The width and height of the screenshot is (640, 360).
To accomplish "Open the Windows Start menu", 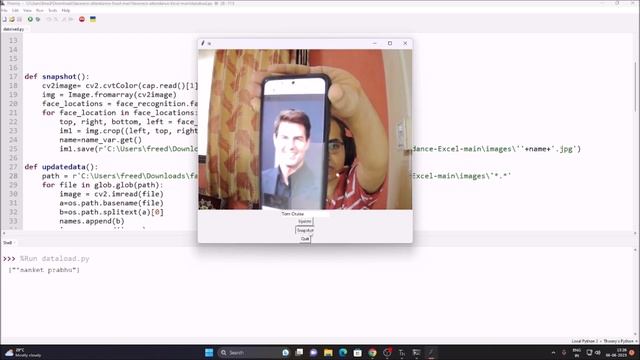I will tap(209, 353).
